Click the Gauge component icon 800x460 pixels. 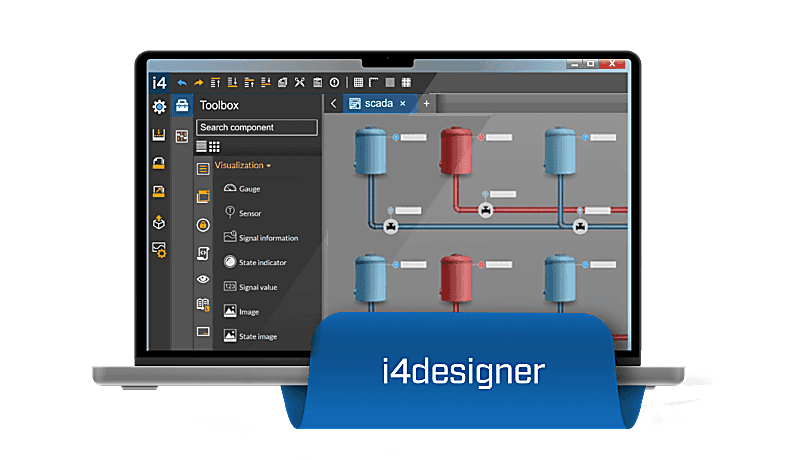coord(229,188)
